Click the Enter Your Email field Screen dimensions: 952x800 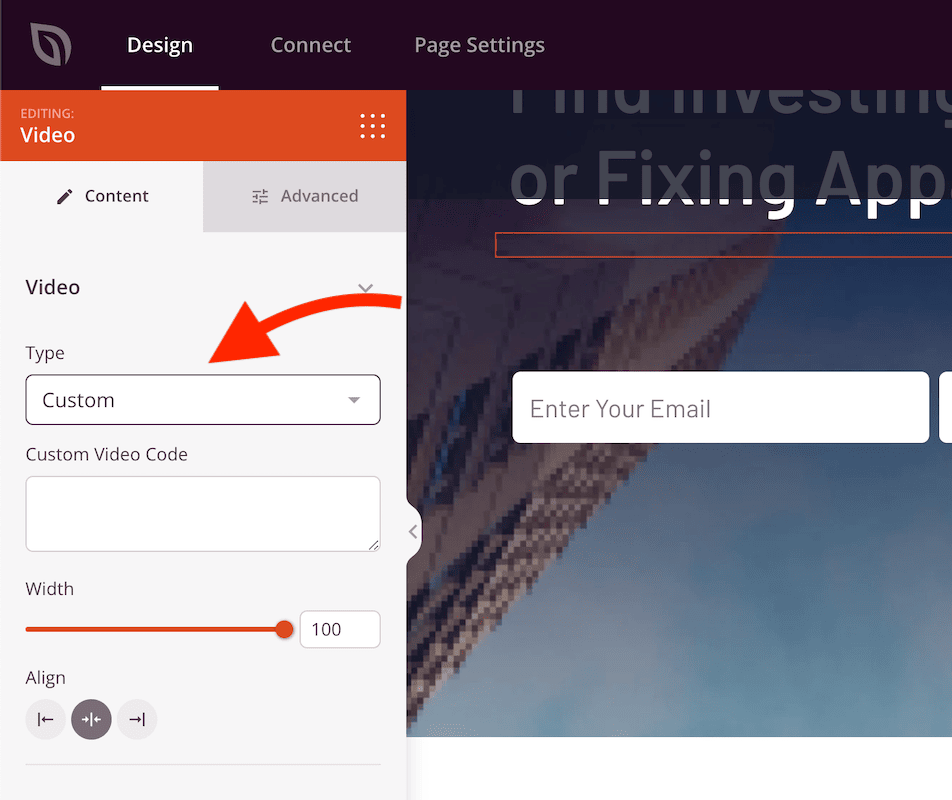pos(720,408)
